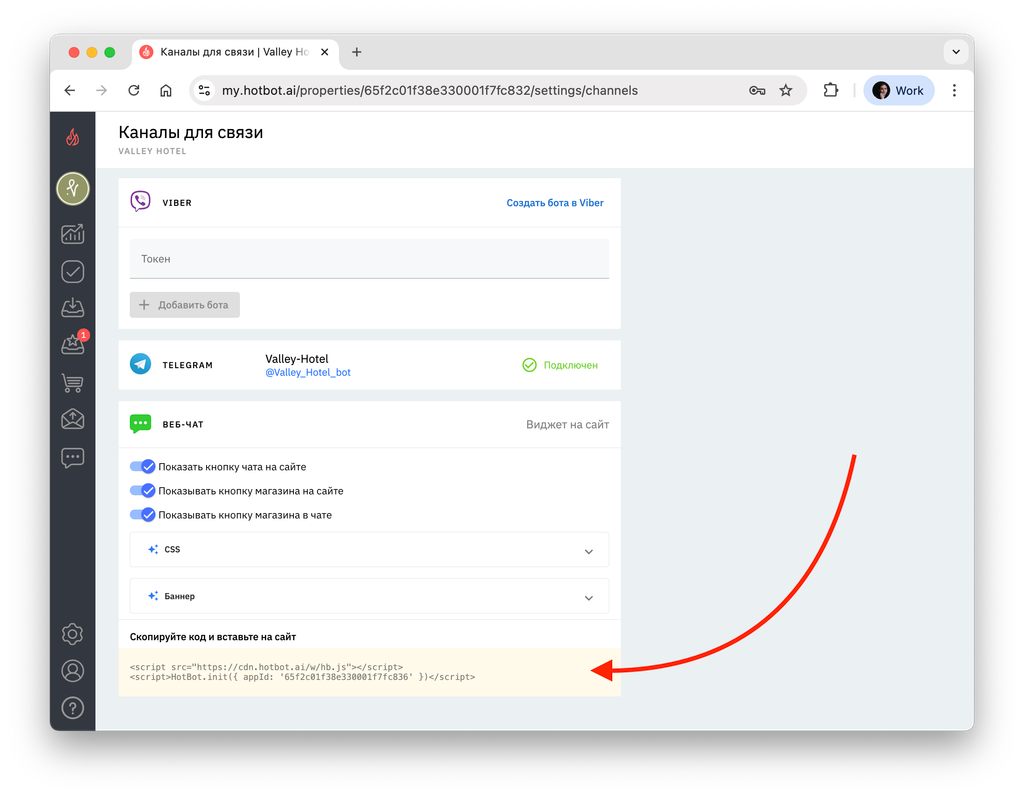Viewport: 1024px width, 797px height.
Task: Open the user profile icon in sidebar
Action: (72, 671)
